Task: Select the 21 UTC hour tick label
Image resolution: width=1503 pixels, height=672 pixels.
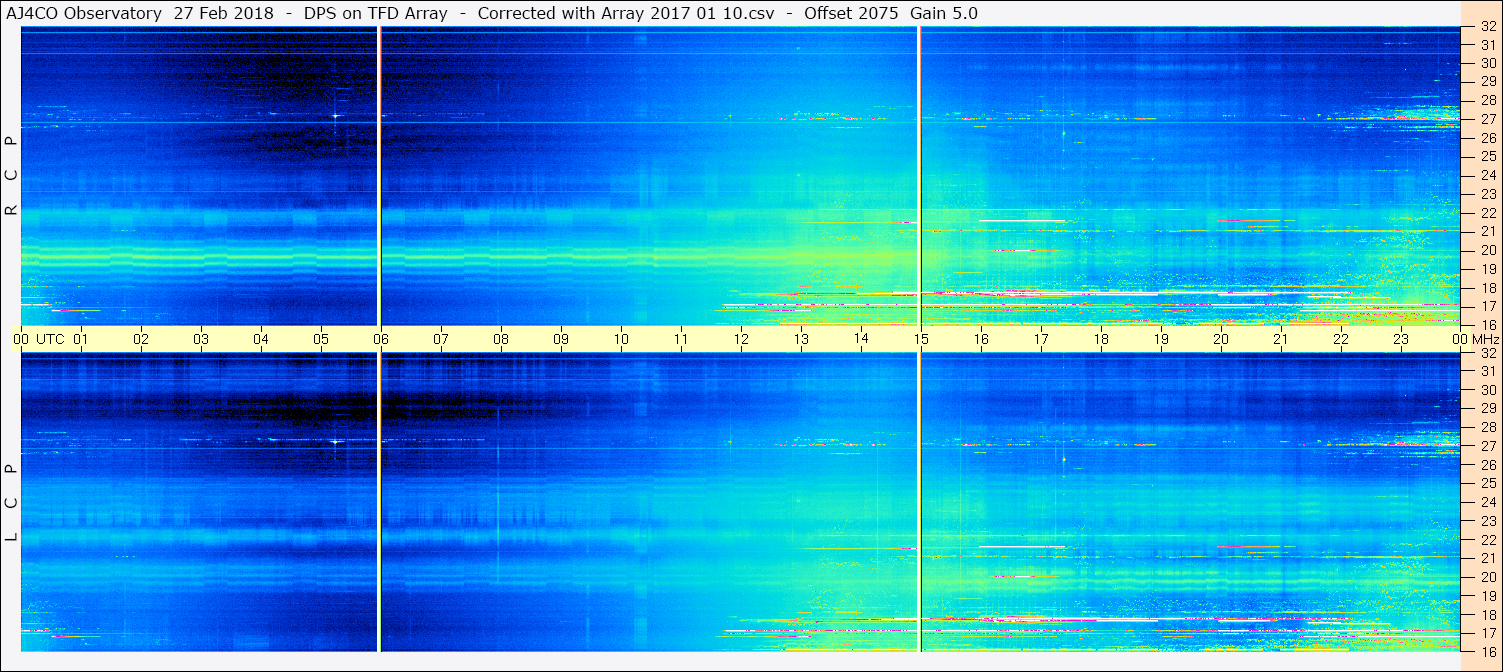Action: coord(1281,339)
